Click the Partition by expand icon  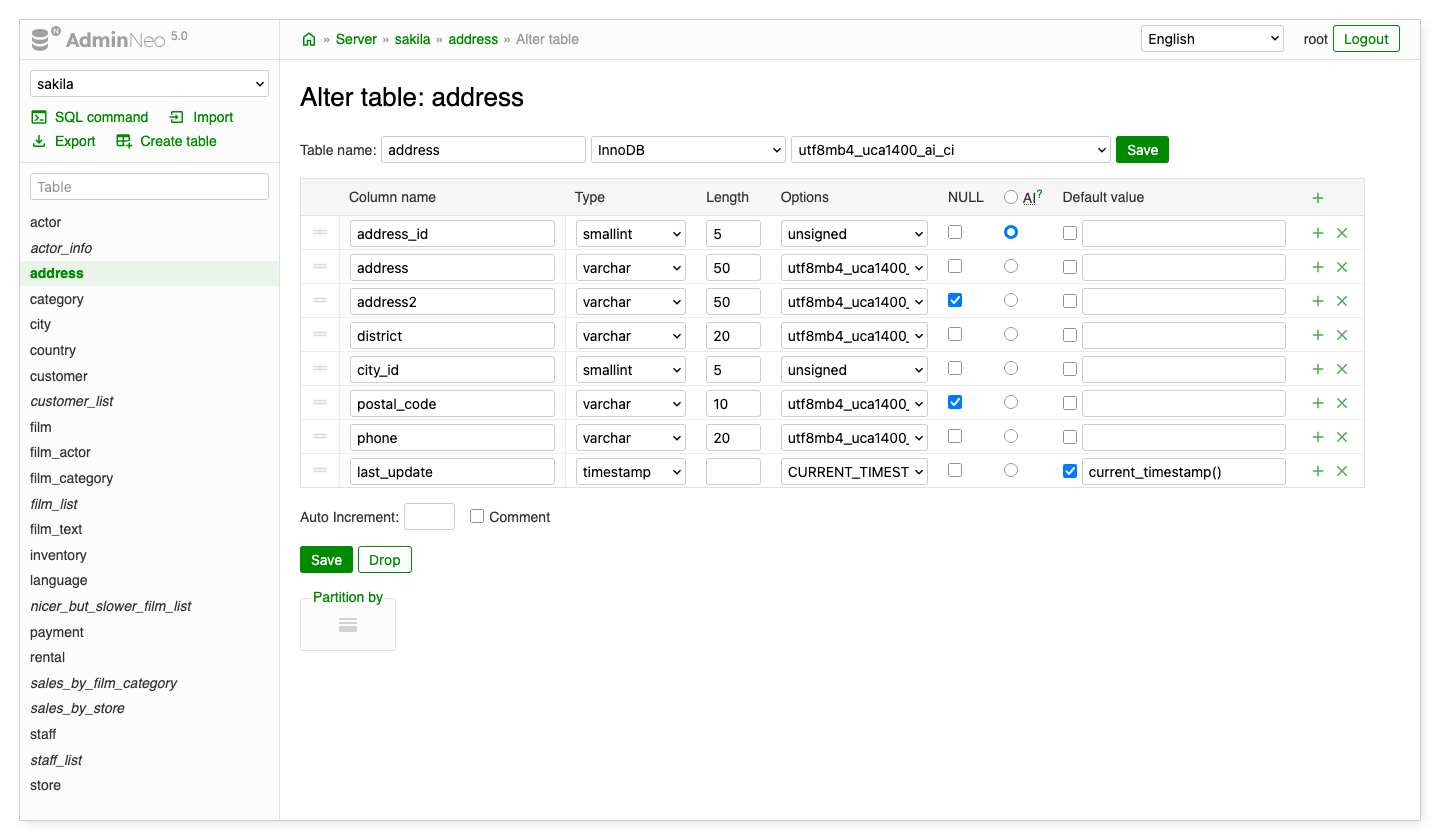pyautogui.click(x=347, y=625)
